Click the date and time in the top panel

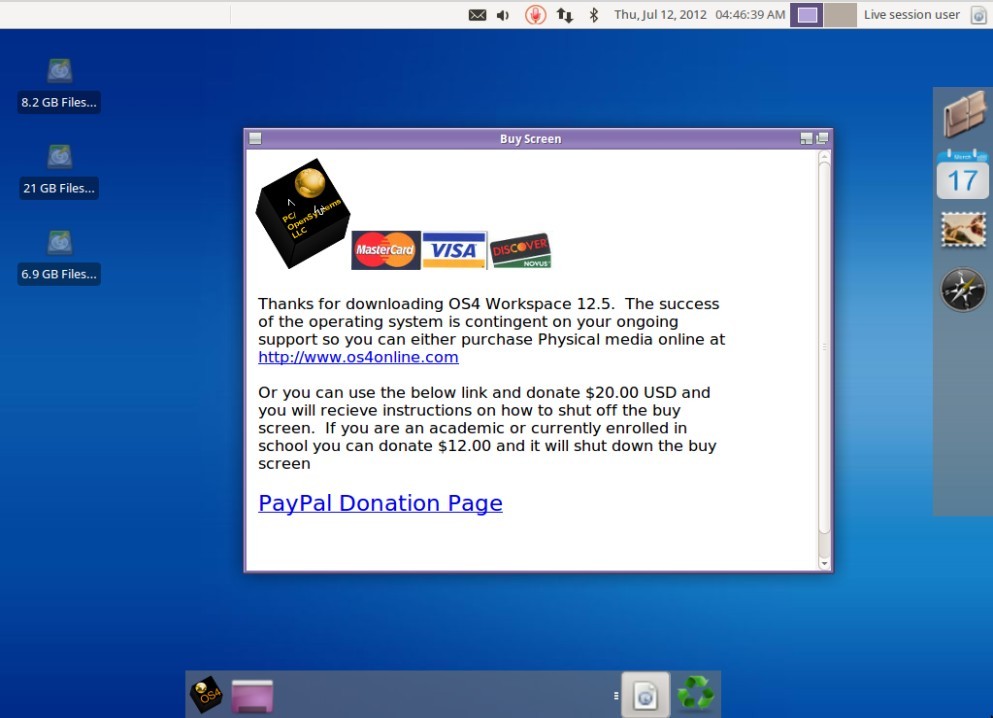point(699,15)
